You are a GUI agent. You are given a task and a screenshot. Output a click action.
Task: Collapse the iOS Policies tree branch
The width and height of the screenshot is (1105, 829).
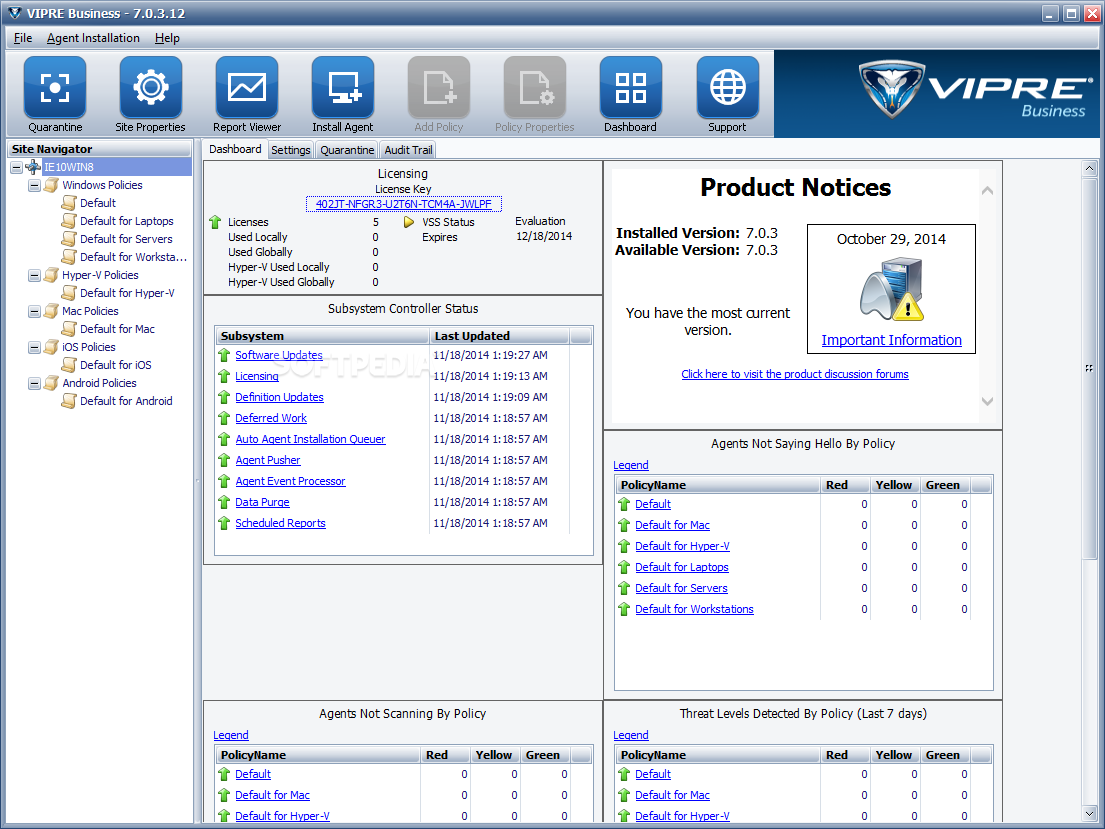(34, 348)
